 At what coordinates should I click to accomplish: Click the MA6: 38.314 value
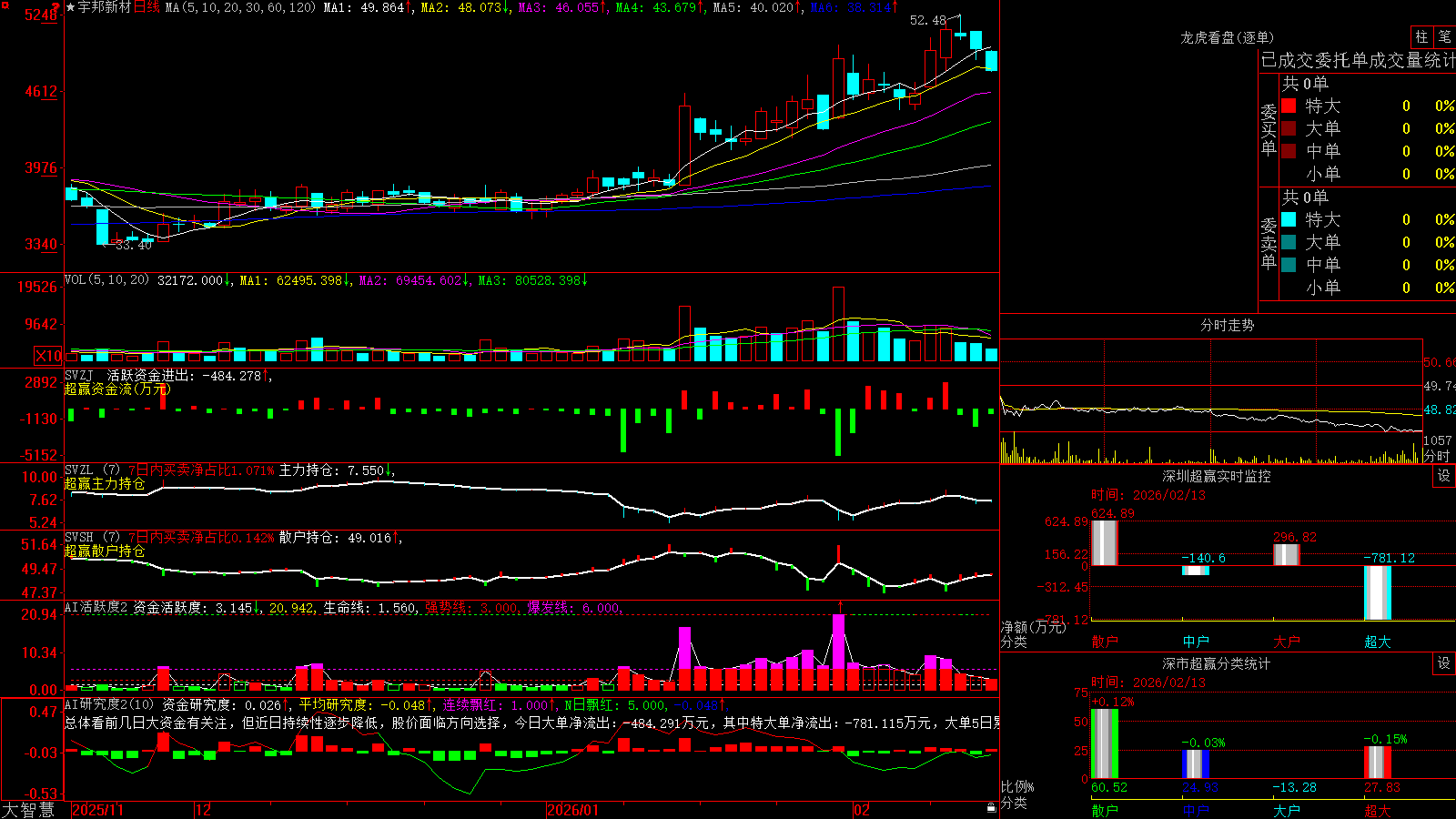pyautogui.click(x=850, y=7)
